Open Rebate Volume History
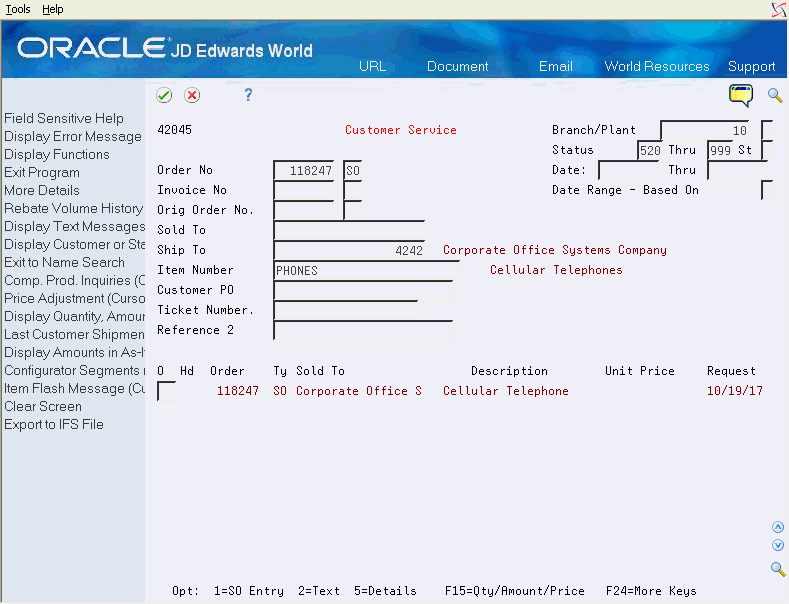Screen dimensions: 789x604 click(73, 208)
